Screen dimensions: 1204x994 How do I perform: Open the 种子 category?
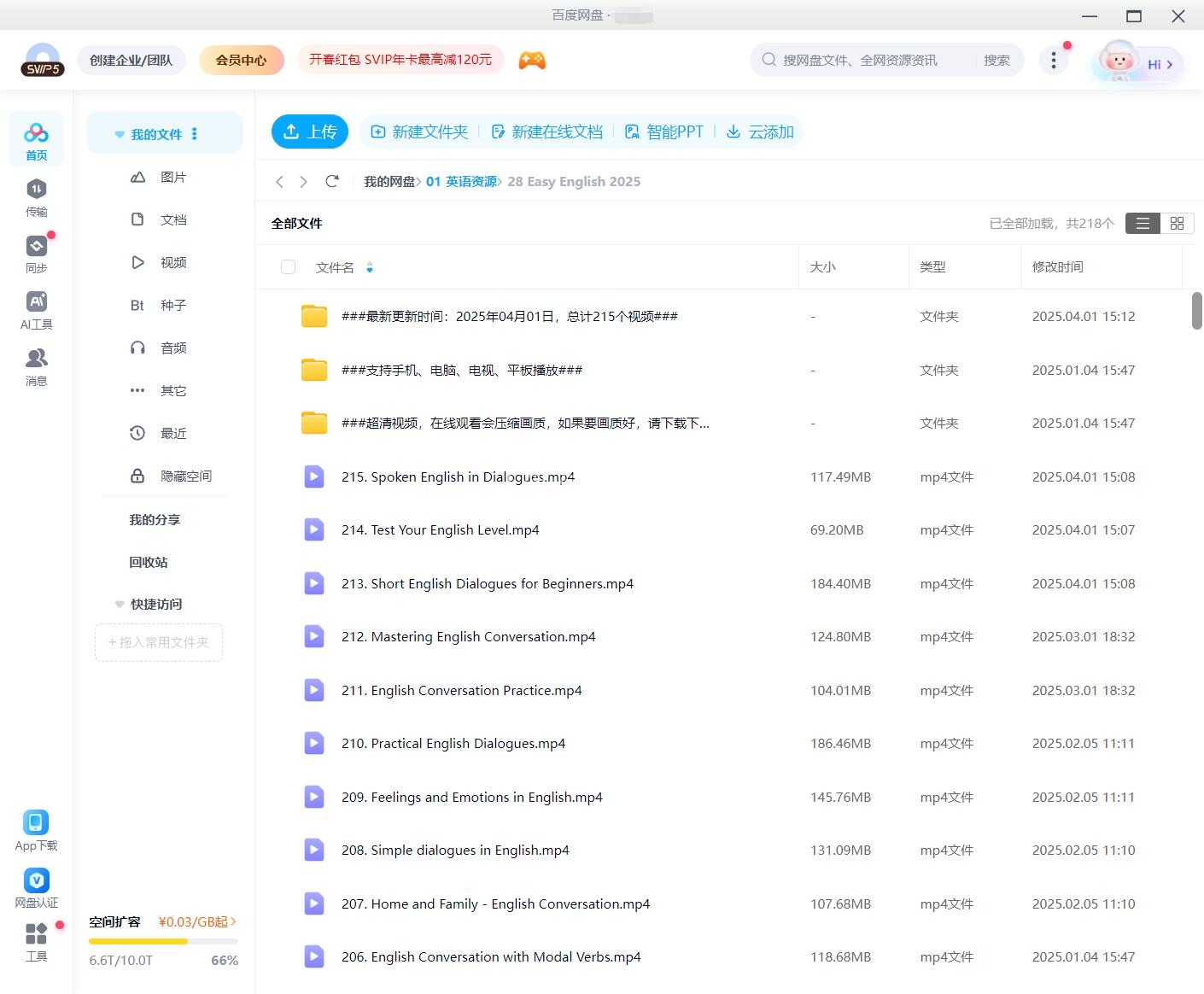point(158,305)
